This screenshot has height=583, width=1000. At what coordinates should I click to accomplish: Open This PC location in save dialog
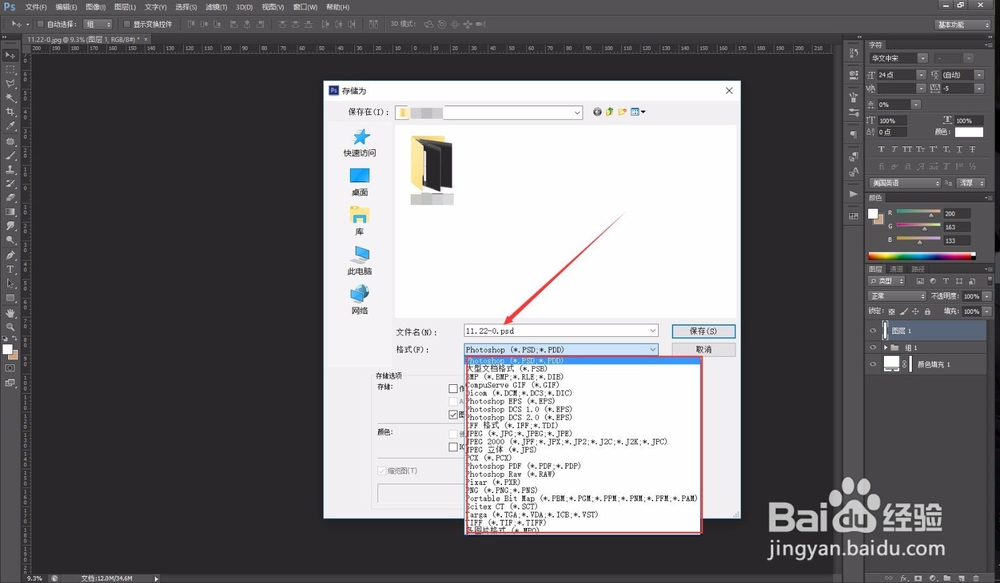click(360, 261)
